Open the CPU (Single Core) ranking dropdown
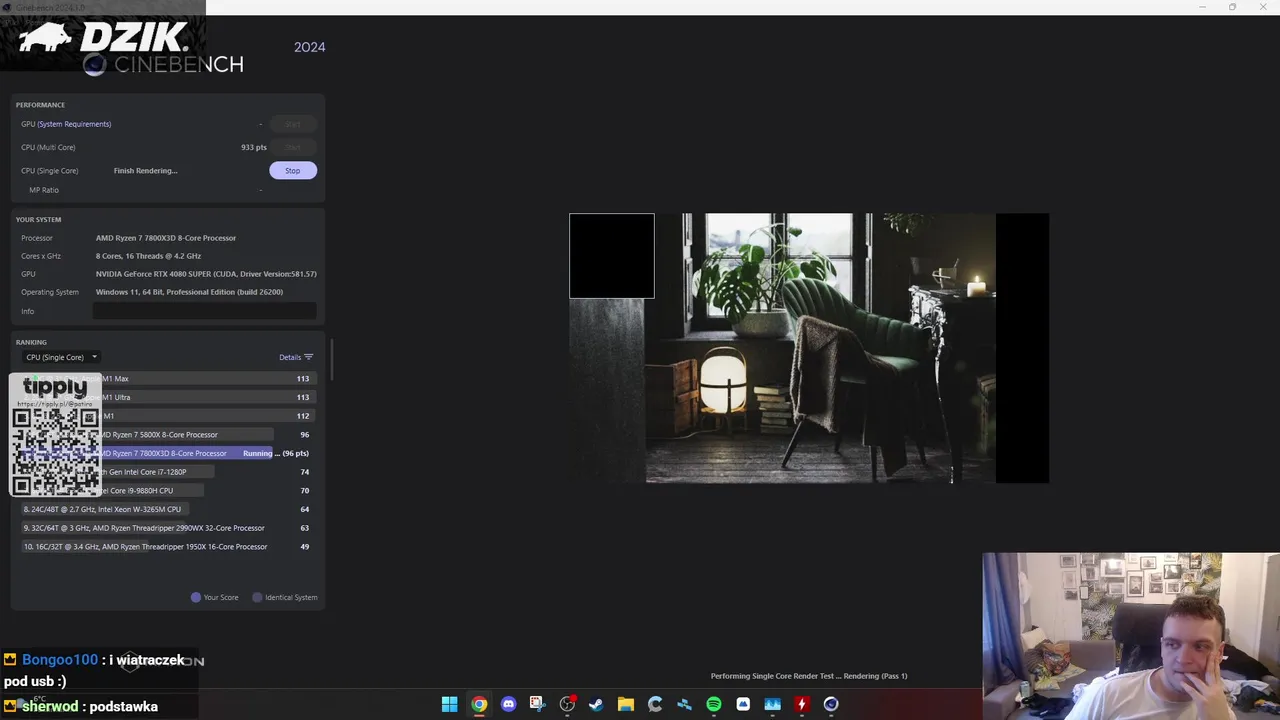1280x720 pixels. pos(62,357)
